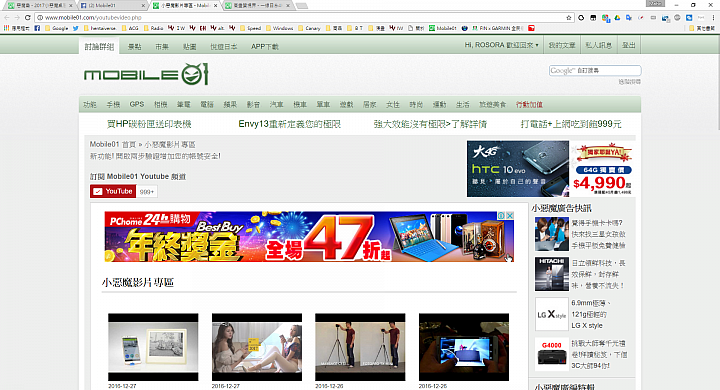Open the 悅遊日本 top navigation item
This screenshot has width=720, height=390.
224,46
